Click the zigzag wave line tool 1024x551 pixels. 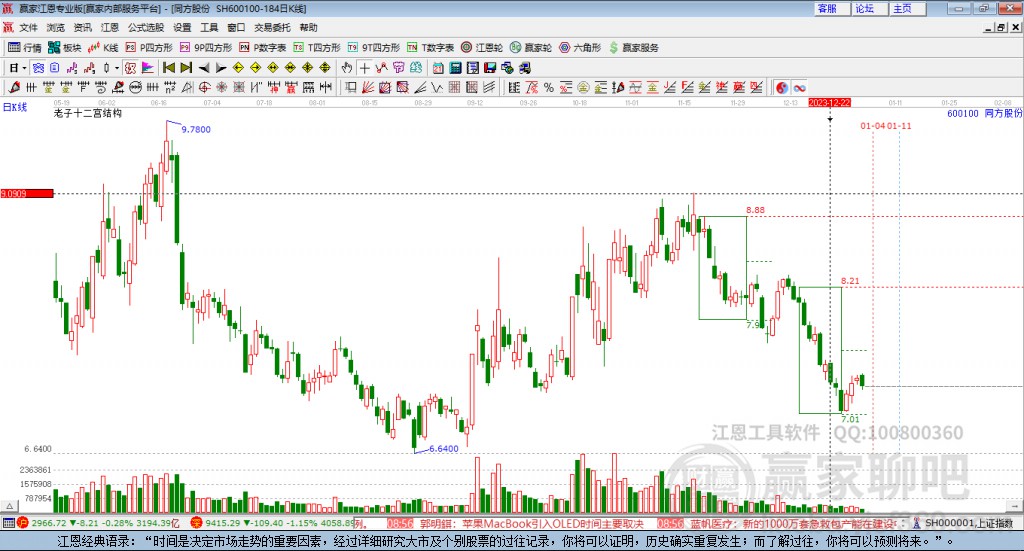point(436,87)
